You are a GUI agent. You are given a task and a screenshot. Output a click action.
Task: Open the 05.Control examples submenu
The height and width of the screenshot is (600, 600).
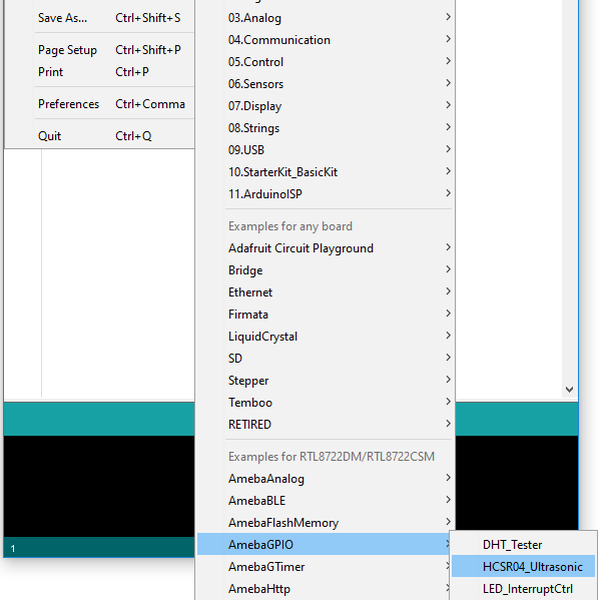(x=326, y=62)
